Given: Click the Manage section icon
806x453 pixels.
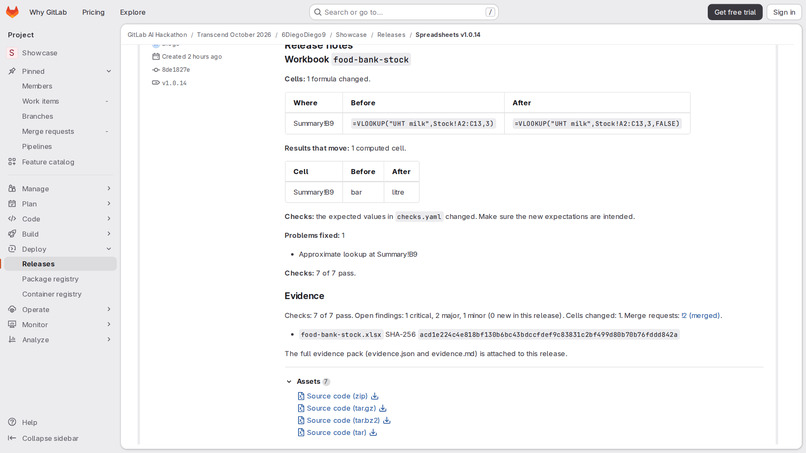Looking at the screenshot, I should [12, 189].
